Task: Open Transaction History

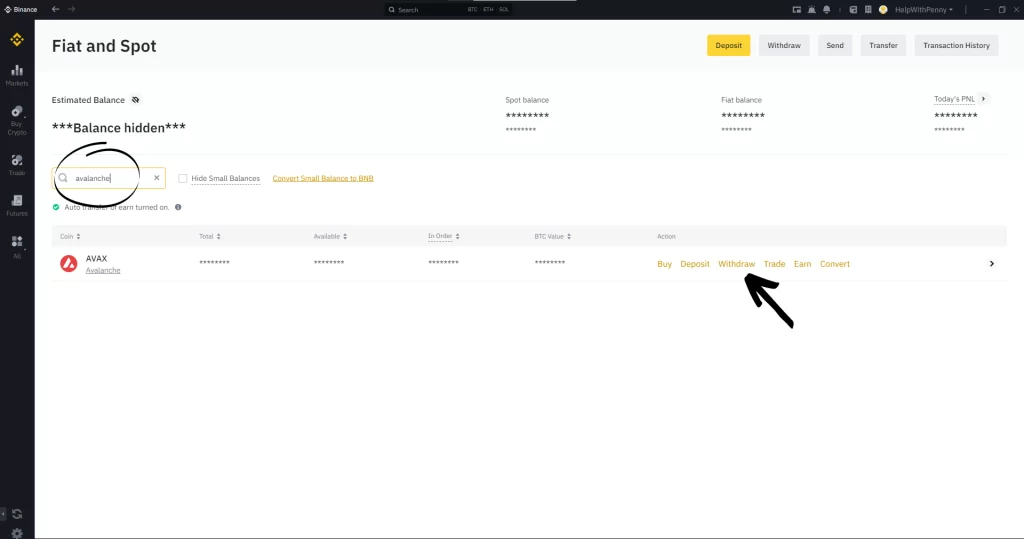Action: coord(956,45)
